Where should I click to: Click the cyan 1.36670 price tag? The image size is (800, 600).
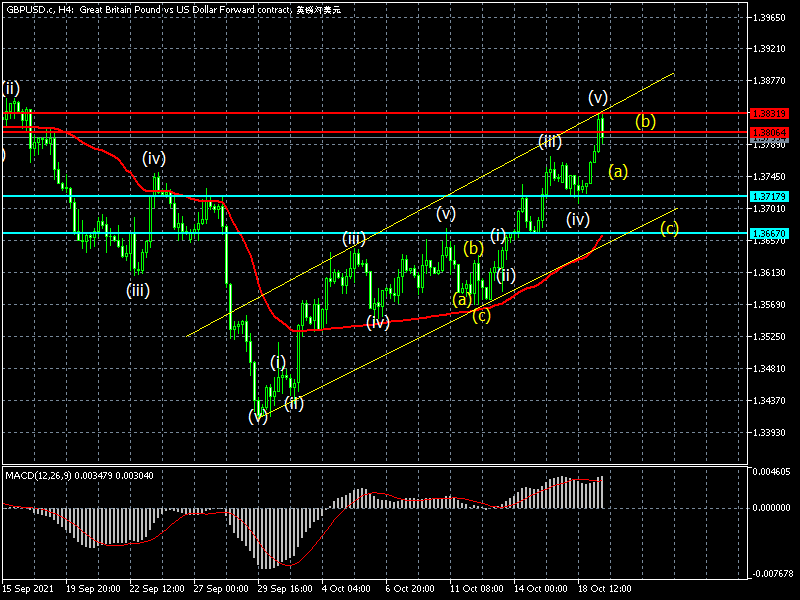point(769,234)
